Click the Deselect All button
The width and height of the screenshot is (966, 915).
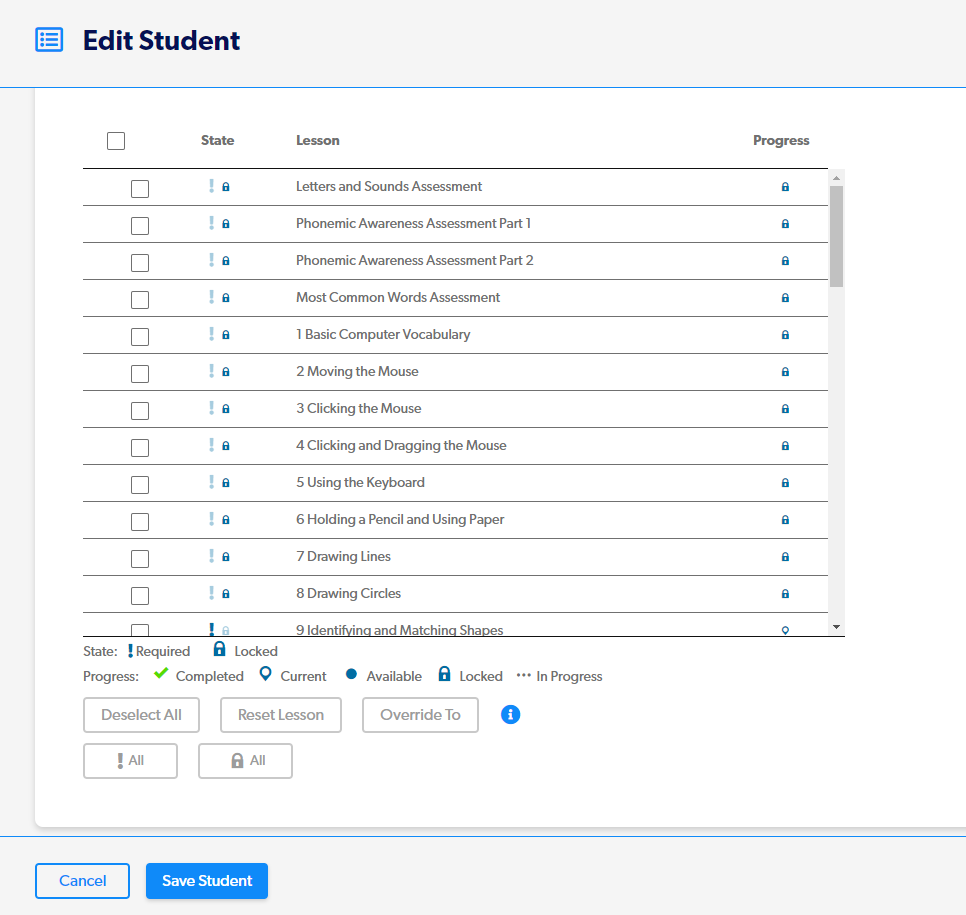point(141,715)
